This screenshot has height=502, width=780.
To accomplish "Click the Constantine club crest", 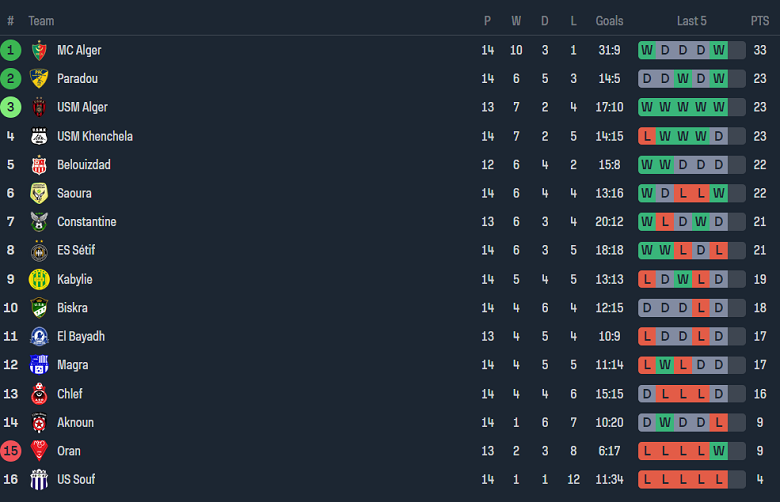I will click(x=39, y=222).
